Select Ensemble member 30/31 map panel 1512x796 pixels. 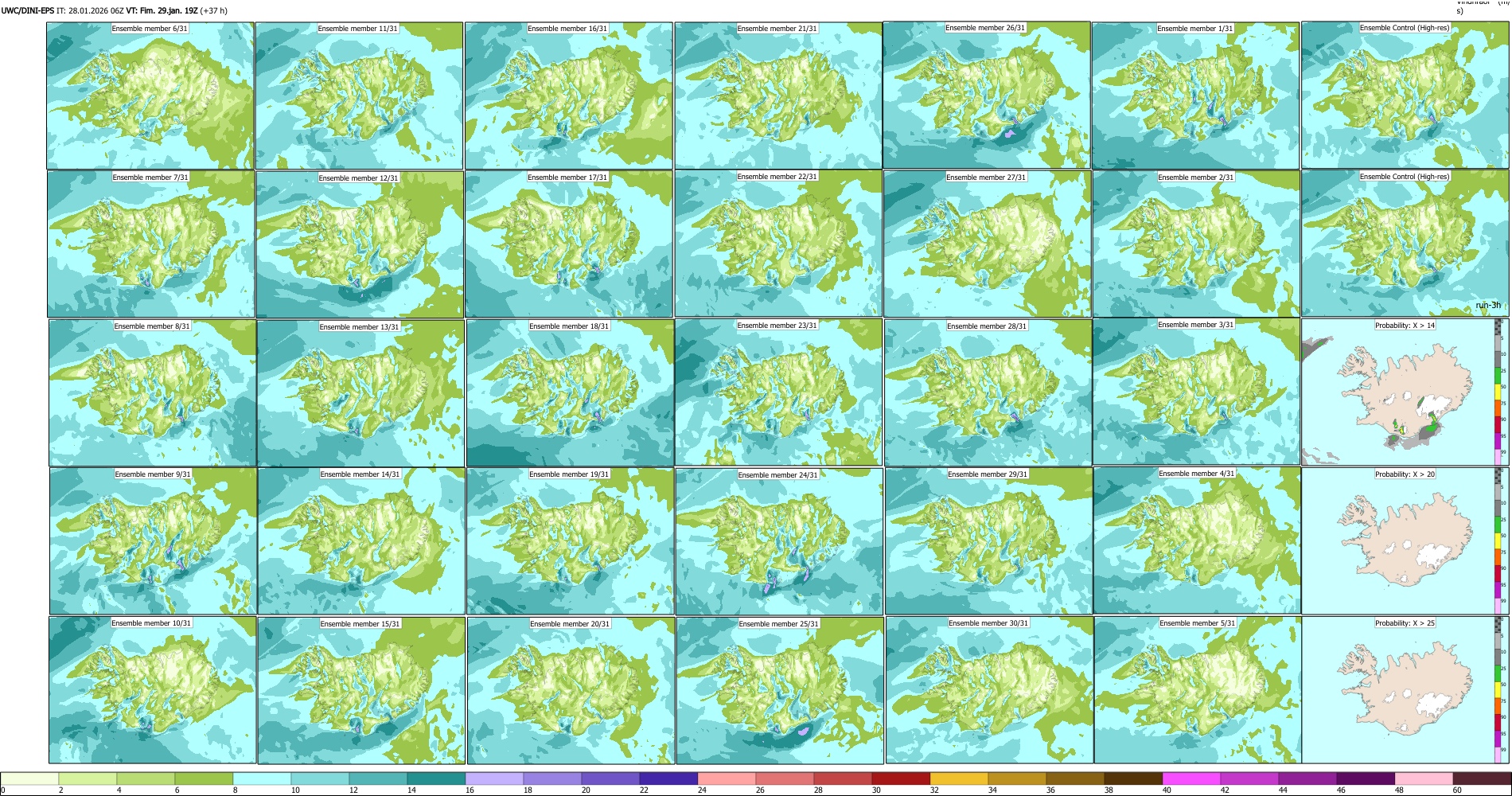(x=989, y=690)
